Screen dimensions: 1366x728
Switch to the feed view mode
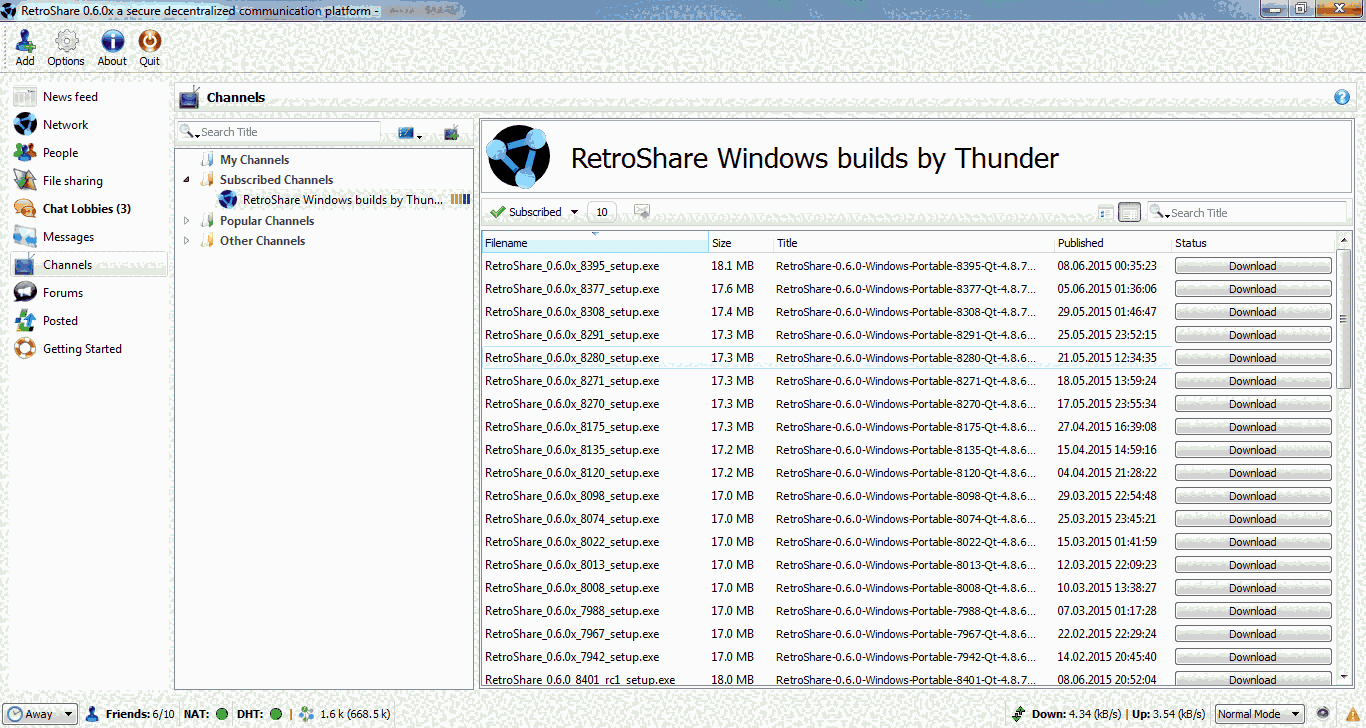(1106, 212)
